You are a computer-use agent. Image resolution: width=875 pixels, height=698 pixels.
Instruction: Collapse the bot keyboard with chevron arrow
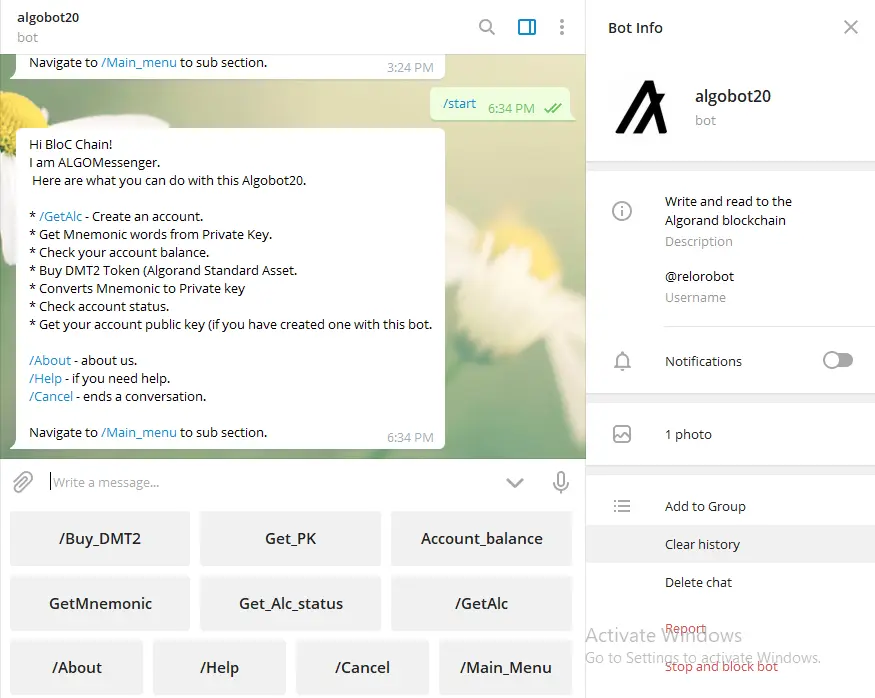tap(515, 483)
